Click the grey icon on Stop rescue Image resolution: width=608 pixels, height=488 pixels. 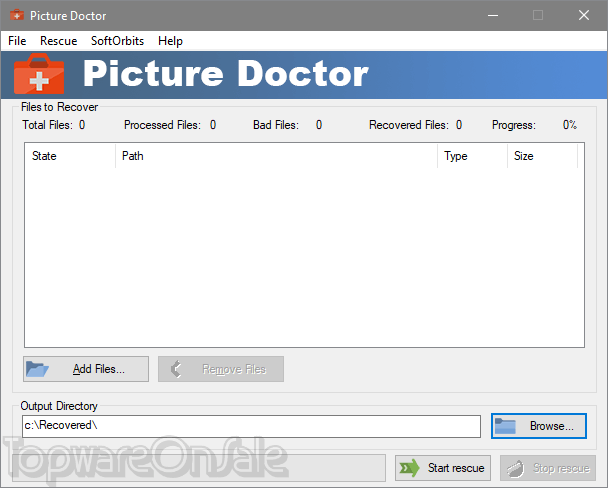pyautogui.click(x=515, y=469)
